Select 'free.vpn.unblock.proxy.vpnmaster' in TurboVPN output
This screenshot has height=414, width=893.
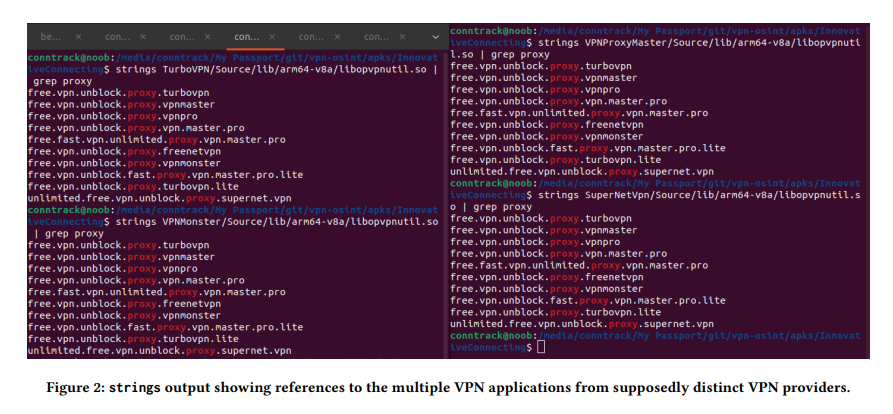121,105
